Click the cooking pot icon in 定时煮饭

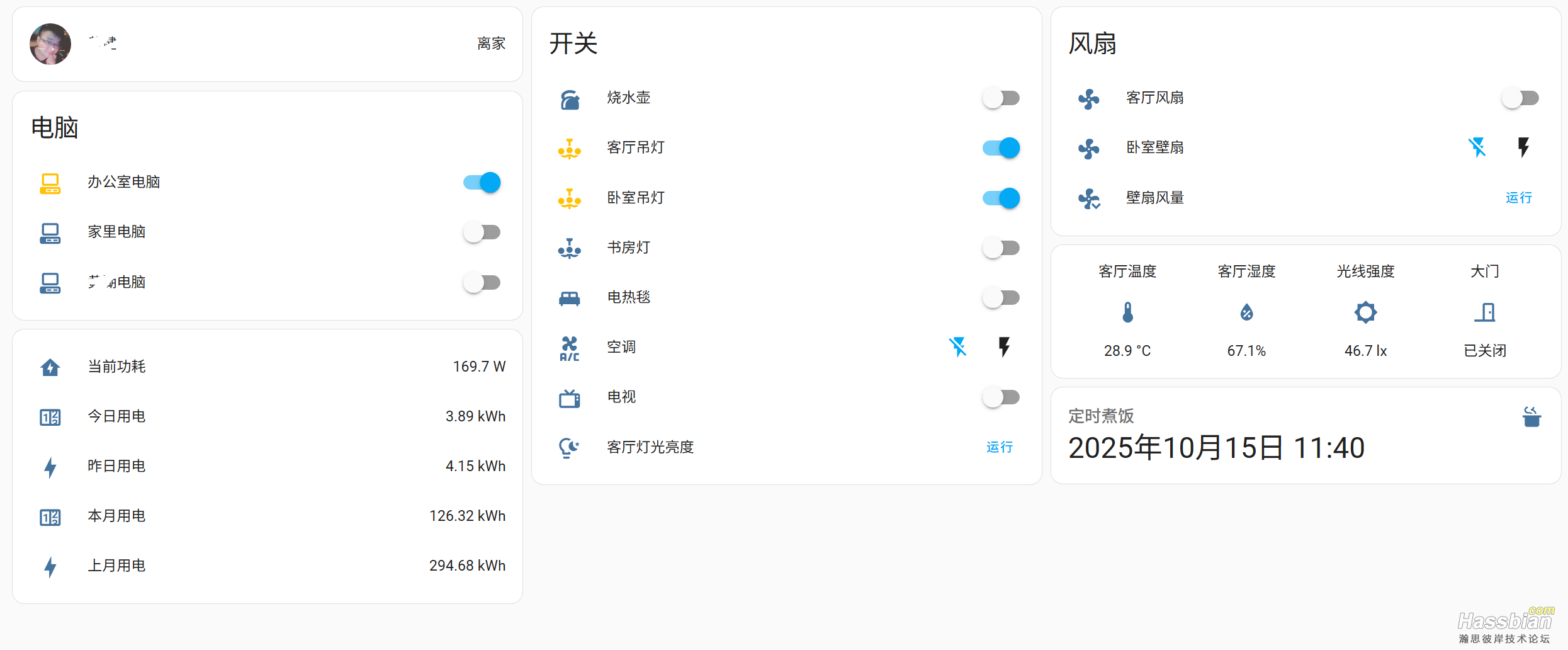1531,417
